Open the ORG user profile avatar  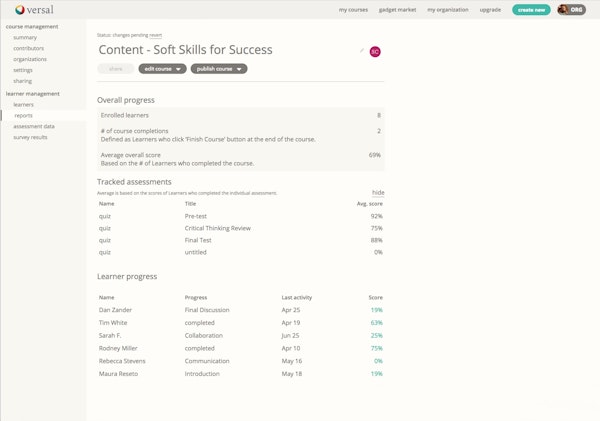tap(571, 9)
